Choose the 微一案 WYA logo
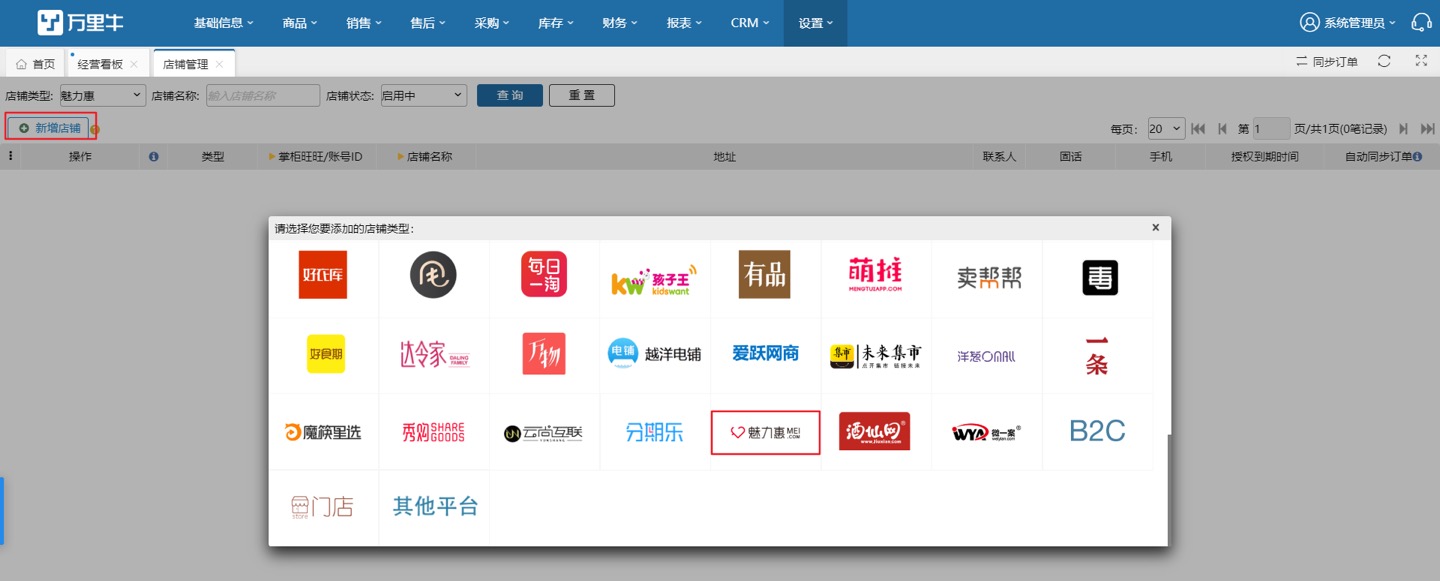 pos(986,433)
